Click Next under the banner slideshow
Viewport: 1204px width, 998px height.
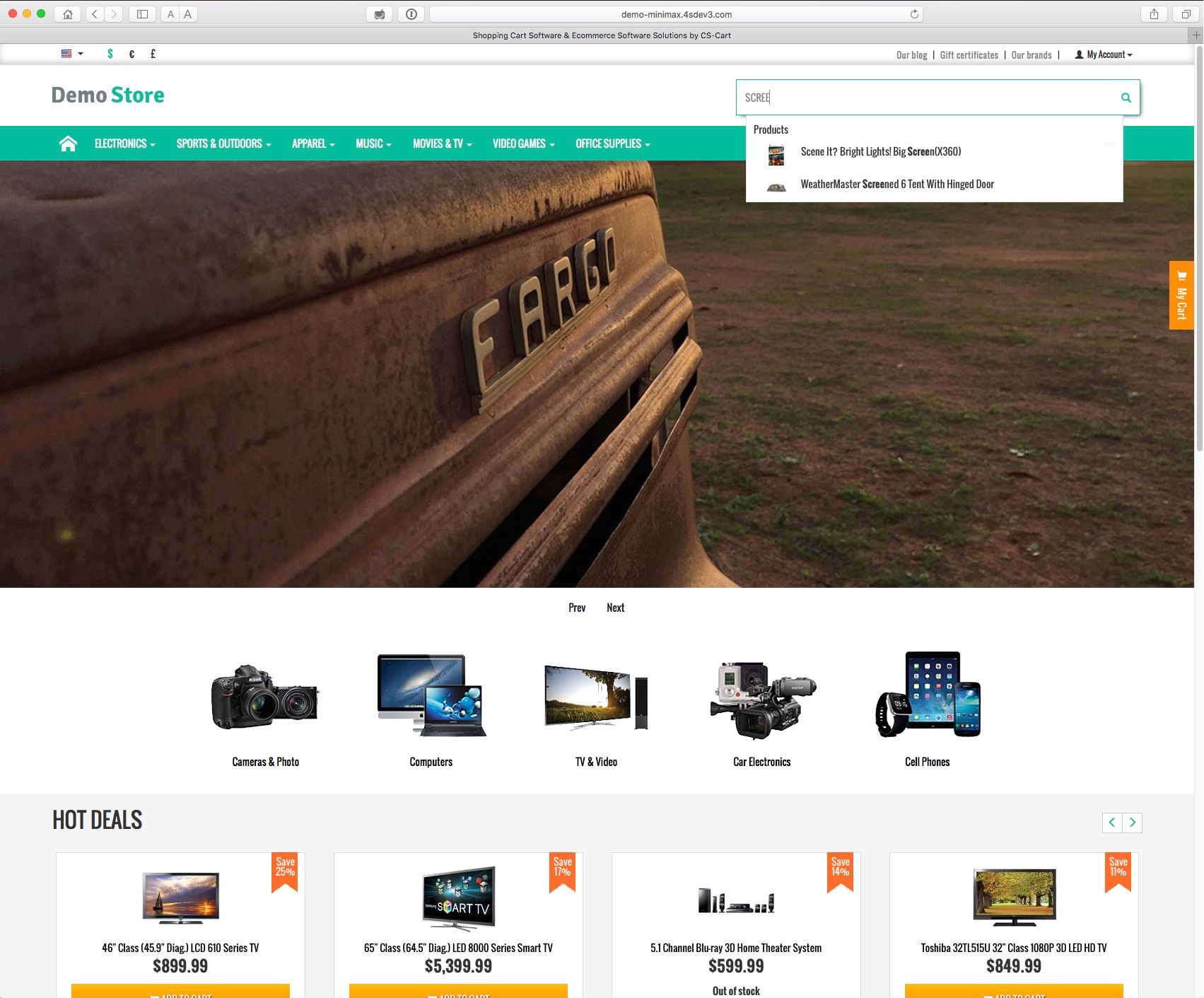pos(615,608)
